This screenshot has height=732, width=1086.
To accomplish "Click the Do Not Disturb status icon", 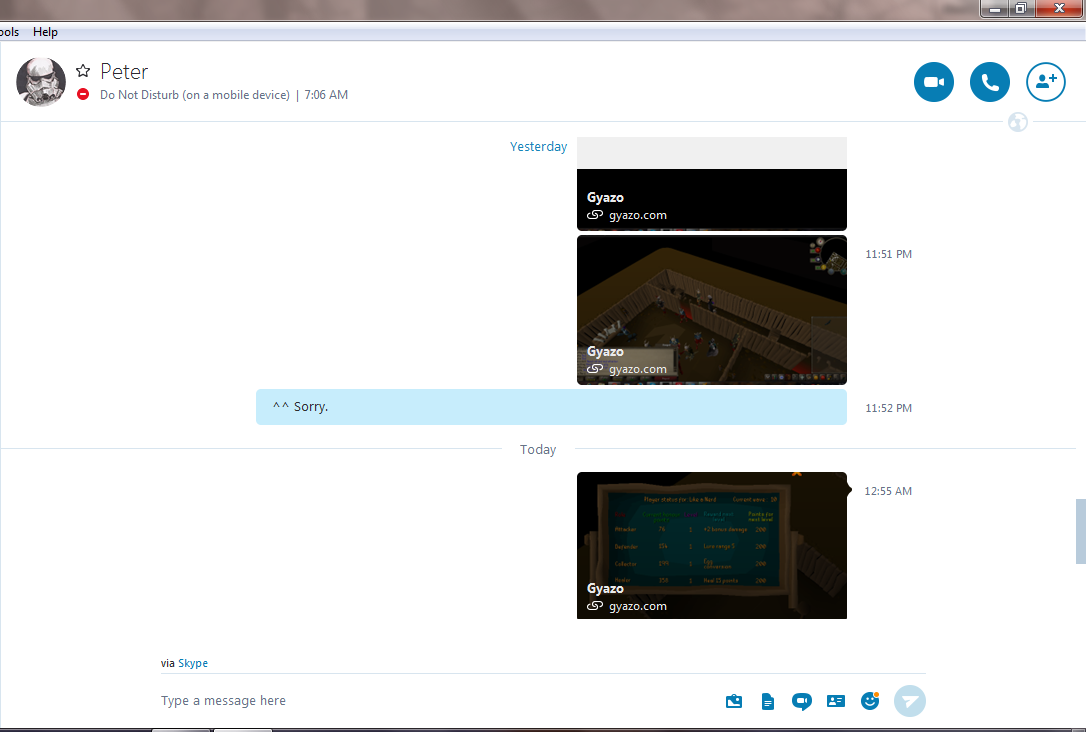I will pos(83,94).
